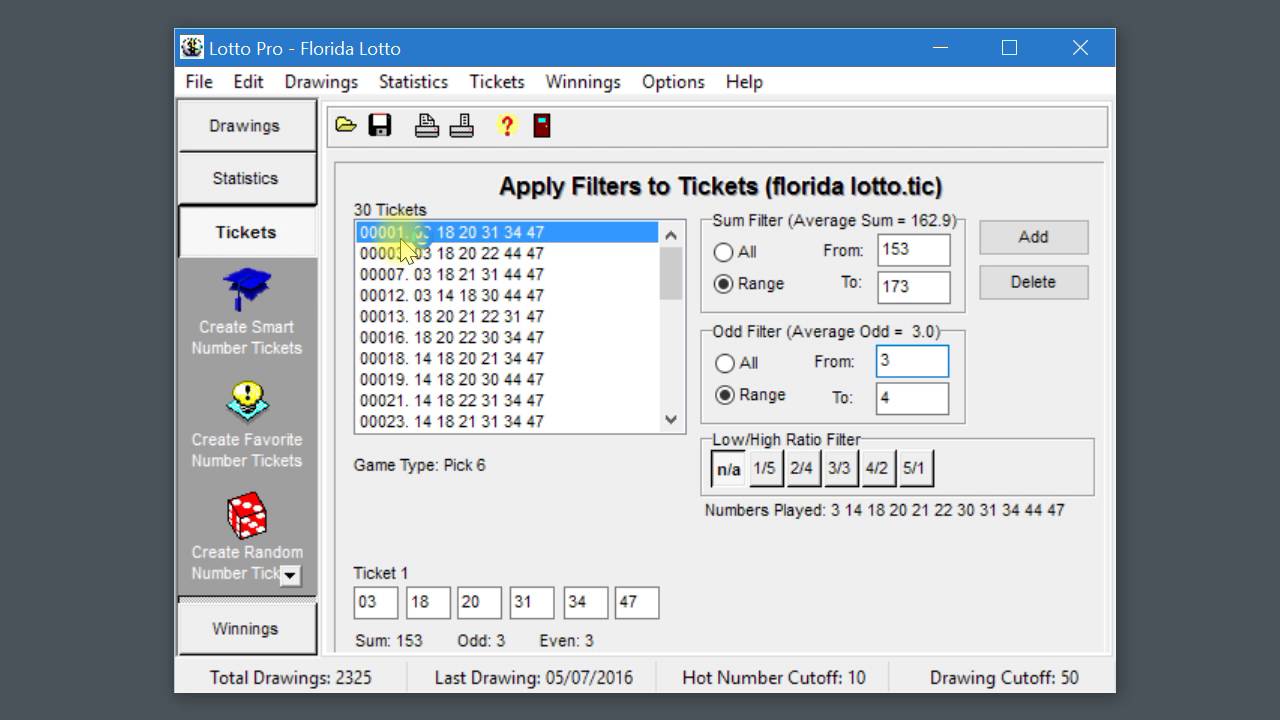Click the Ticket 1 field containing 20
Screen dimensions: 1280x720
pos(480,602)
